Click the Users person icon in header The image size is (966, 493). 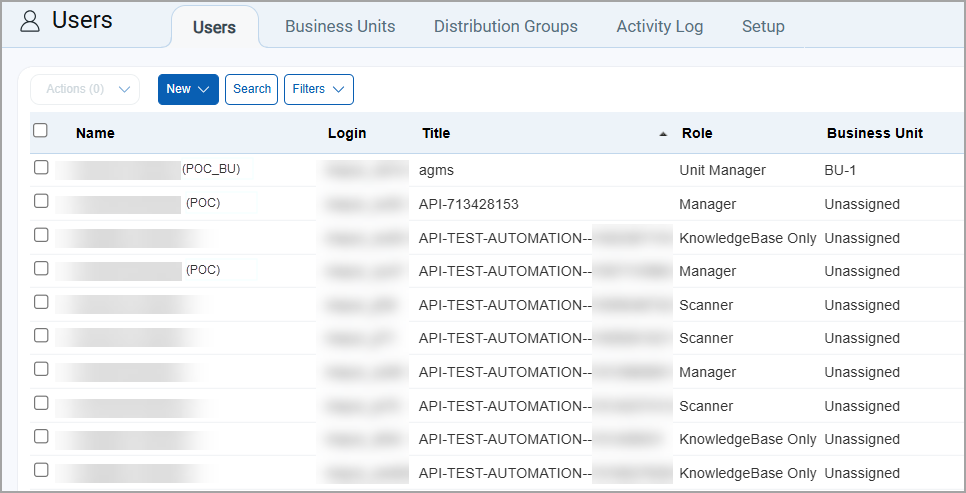(30, 21)
